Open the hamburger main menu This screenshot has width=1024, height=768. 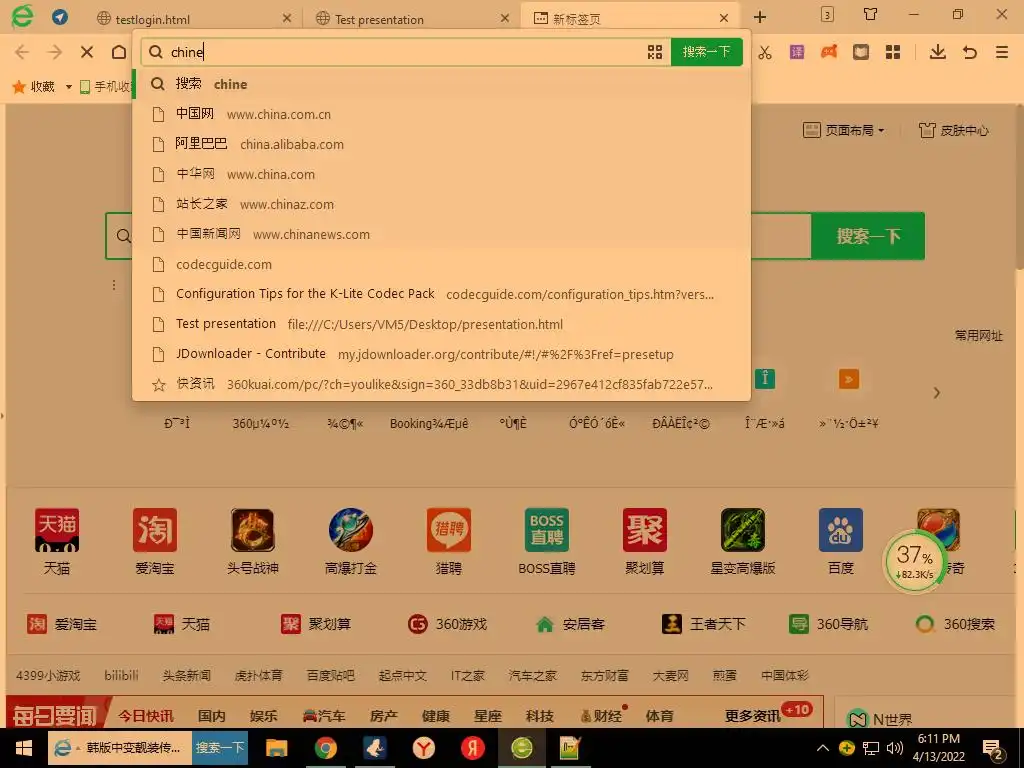pyautogui.click(x=1002, y=52)
